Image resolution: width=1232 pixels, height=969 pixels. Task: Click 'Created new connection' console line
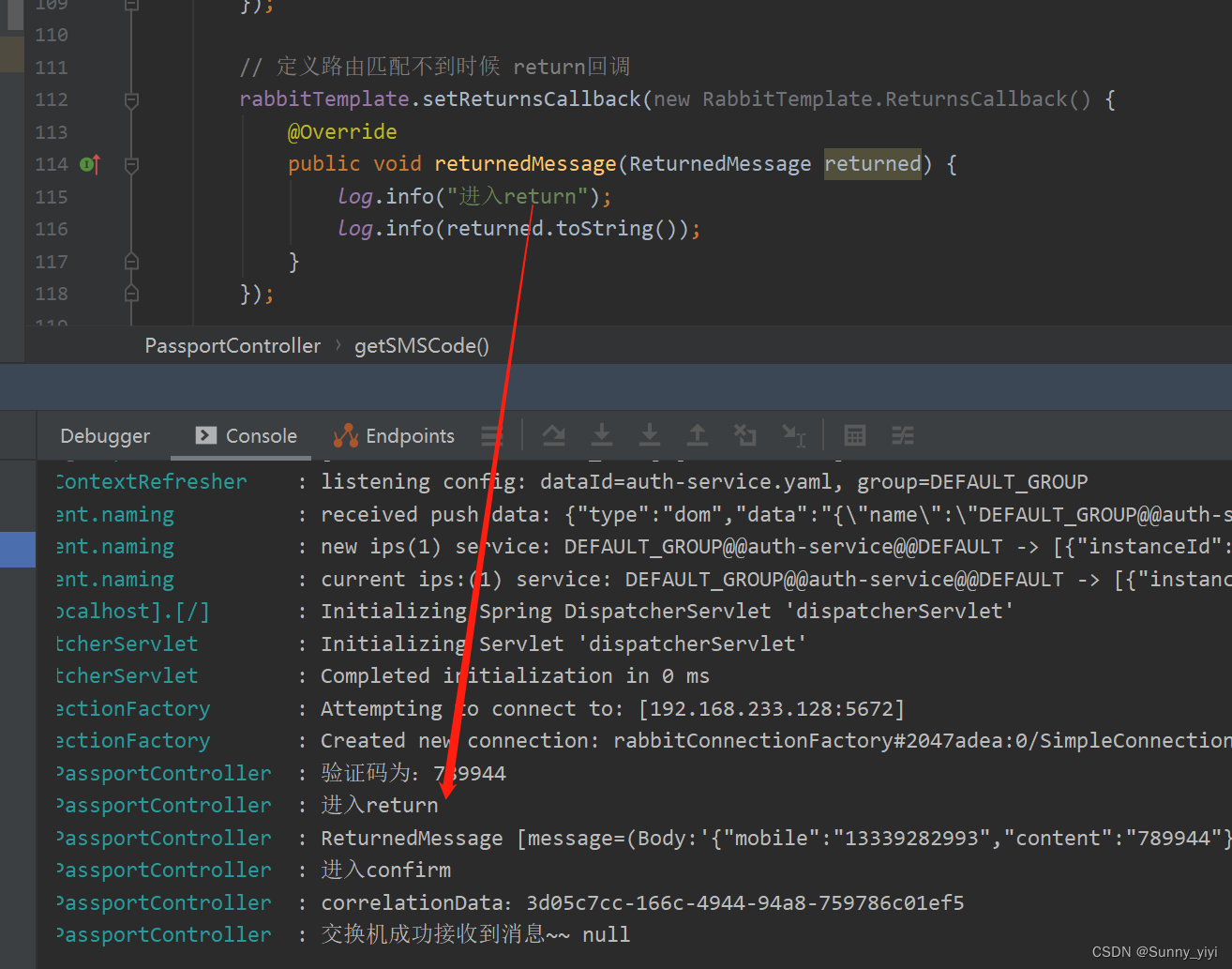pos(775,741)
